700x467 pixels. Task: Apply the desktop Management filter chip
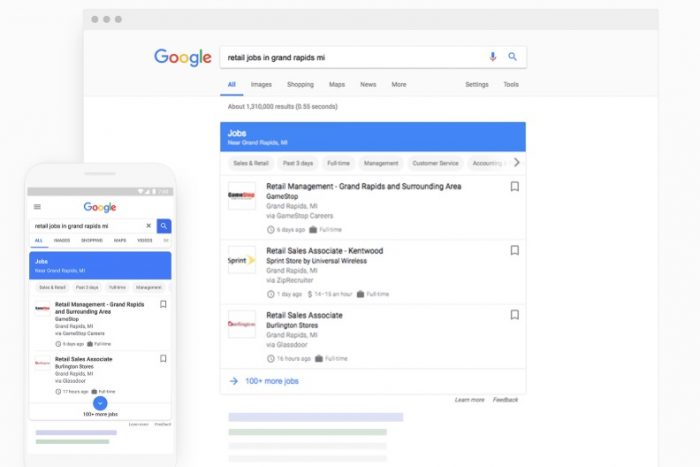pos(381,163)
